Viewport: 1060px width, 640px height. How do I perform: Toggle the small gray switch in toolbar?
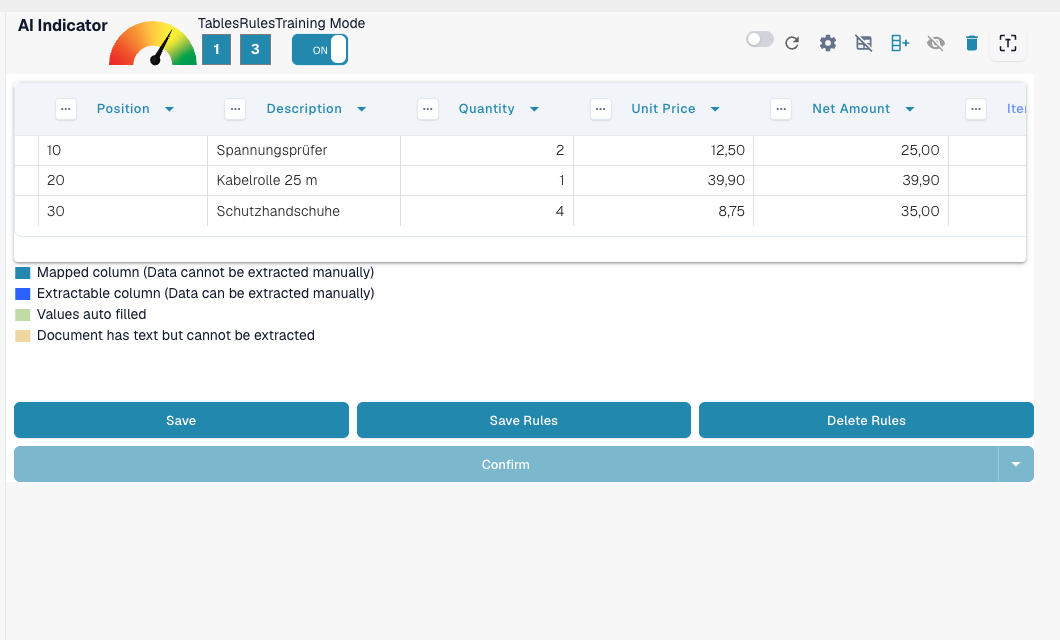760,39
